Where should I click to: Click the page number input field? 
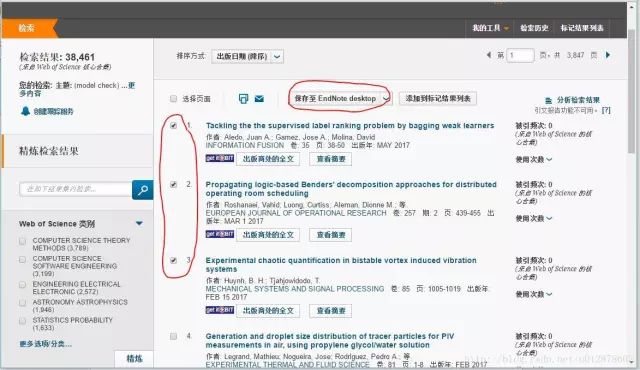520,55
